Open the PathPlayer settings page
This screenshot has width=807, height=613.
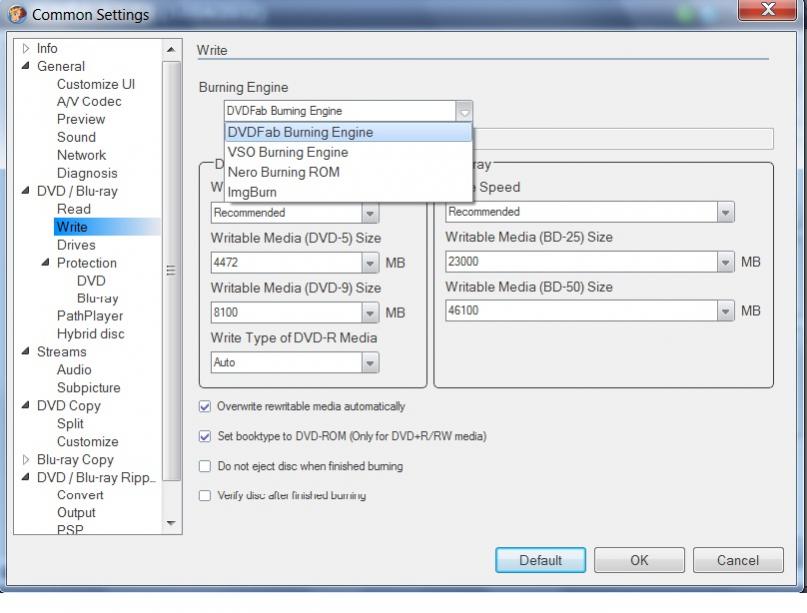(90, 316)
